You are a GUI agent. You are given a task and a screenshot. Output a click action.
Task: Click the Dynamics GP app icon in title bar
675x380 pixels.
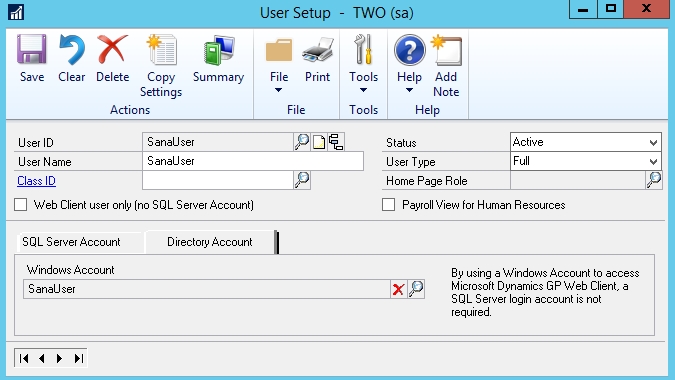point(16,12)
